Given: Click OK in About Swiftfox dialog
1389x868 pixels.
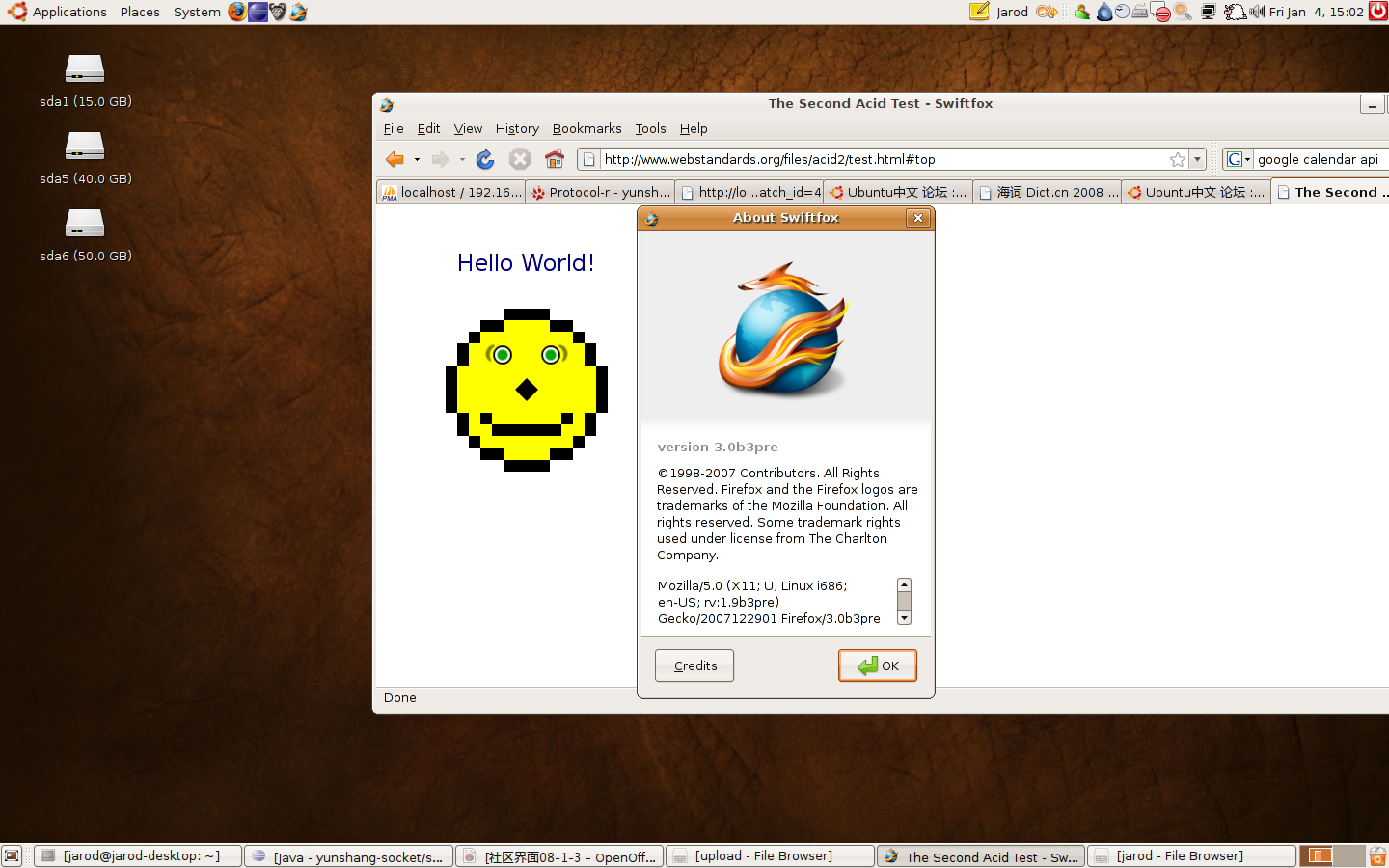Looking at the screenshot, I should click(878, 665).
